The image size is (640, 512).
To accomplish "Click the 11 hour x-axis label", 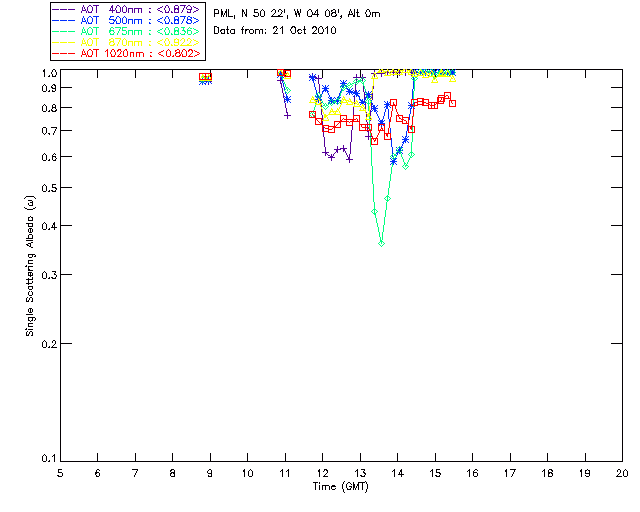I will 285,473.
